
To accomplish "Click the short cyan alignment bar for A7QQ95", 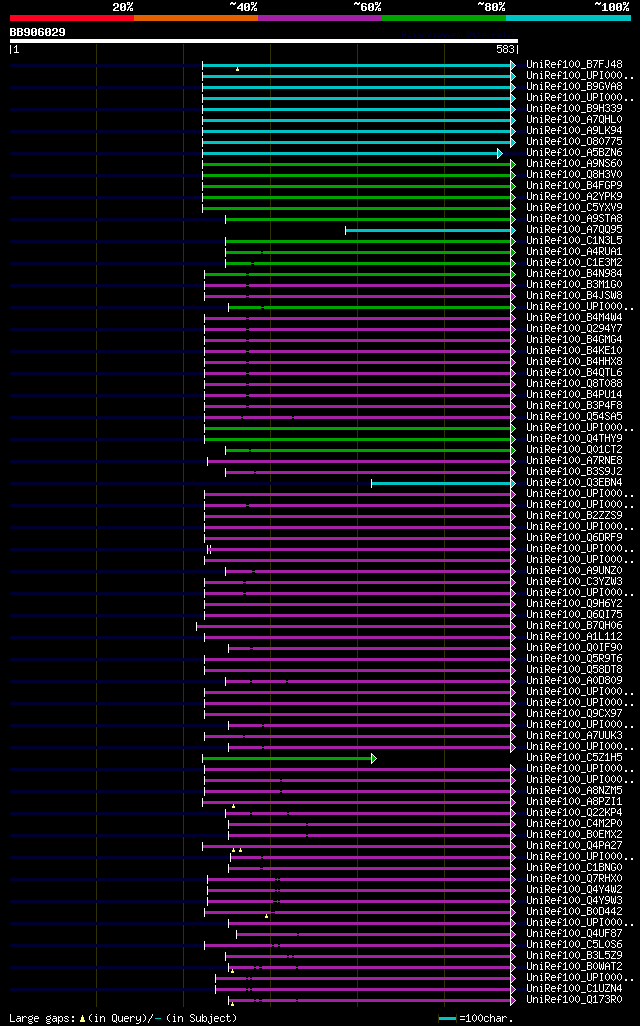I will coord(431,230).
